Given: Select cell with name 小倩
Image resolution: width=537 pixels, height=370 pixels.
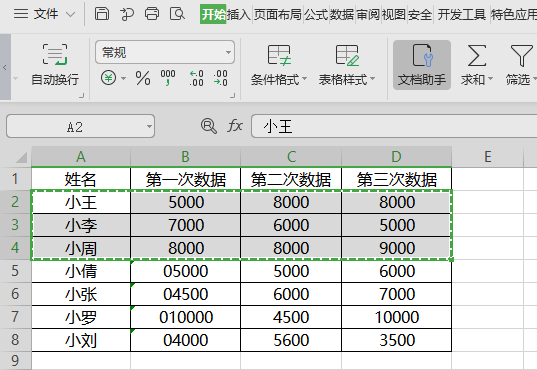Looking at the screenshot, I should click(81, 271).
